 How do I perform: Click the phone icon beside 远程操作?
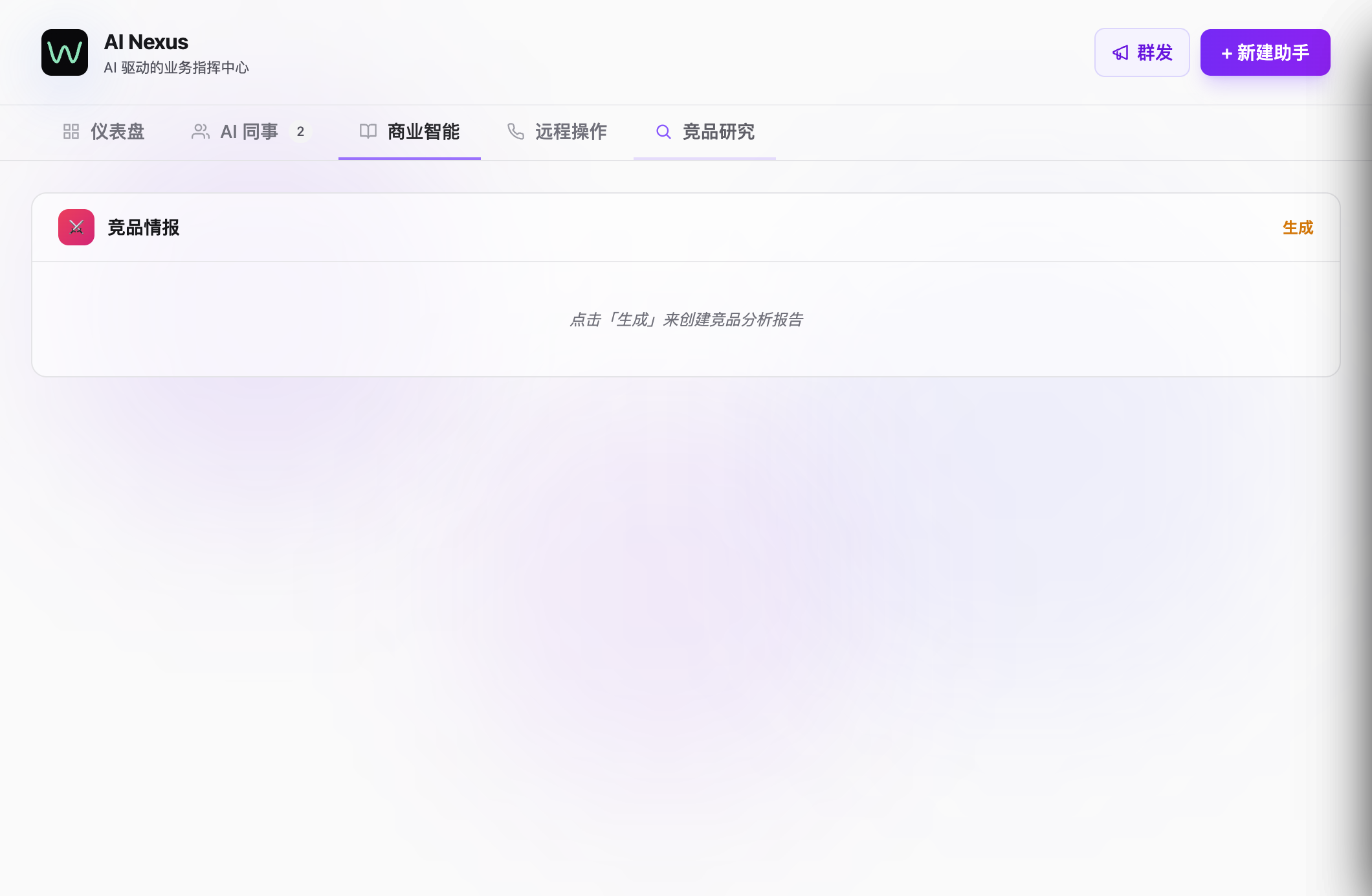coord(516,132)
